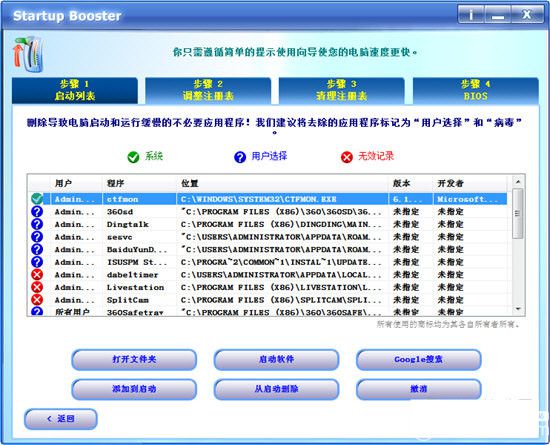Screen dimensions: 550x445
Task: Minimize the Startup Booster window
Action: (x=498, y=15)
